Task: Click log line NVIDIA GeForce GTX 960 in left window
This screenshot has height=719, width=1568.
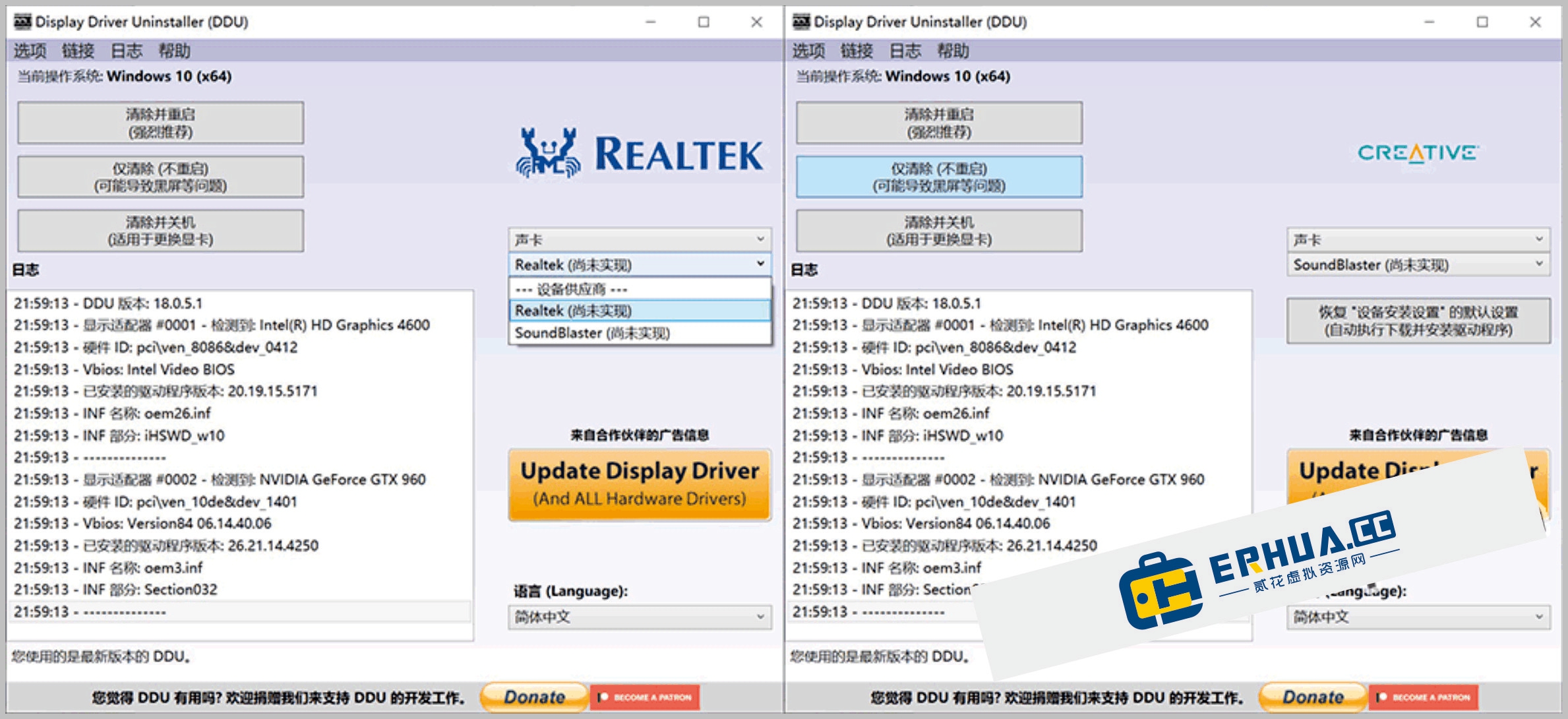Action: (220, 480)
